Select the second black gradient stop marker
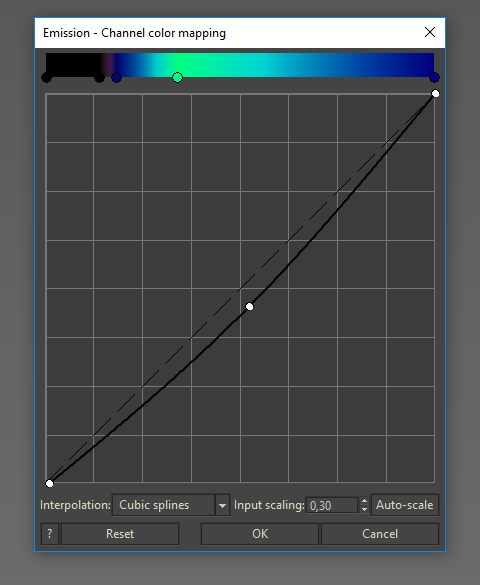 coord(99,78)
